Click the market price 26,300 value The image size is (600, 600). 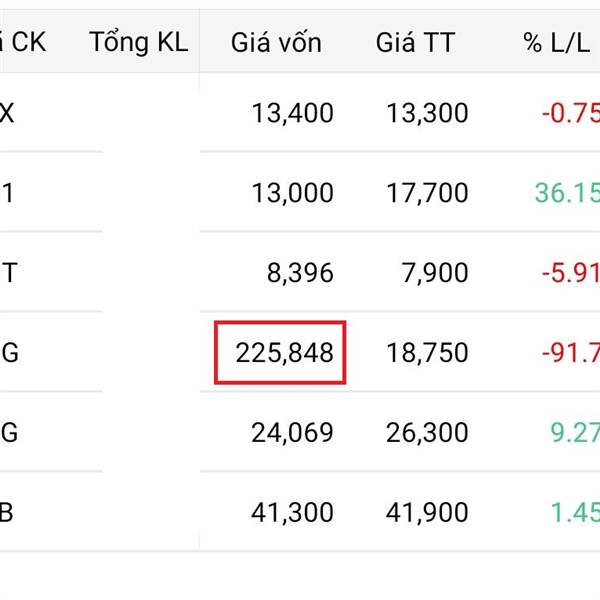426,432
